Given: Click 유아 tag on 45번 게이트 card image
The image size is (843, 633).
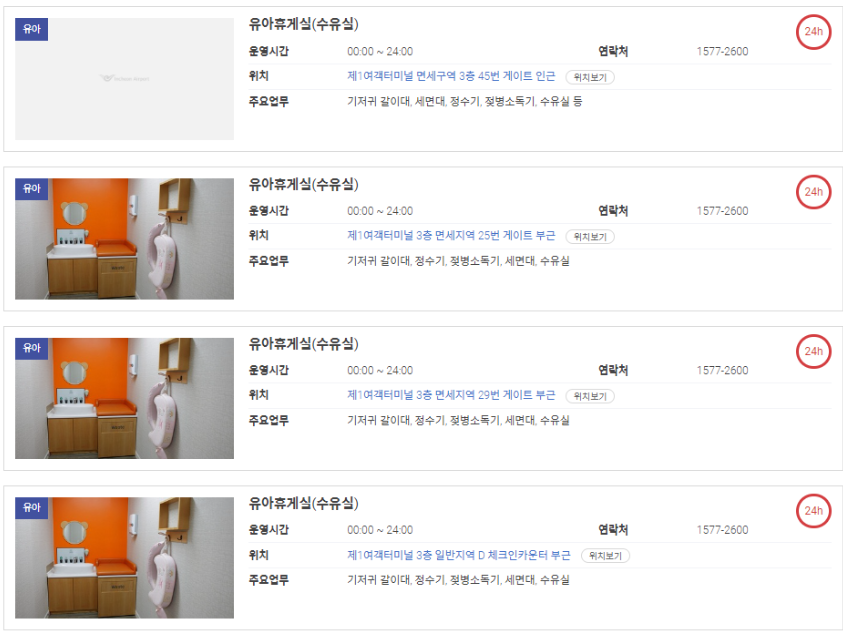Looking at the screenshot, I should [x=31, y=30].
